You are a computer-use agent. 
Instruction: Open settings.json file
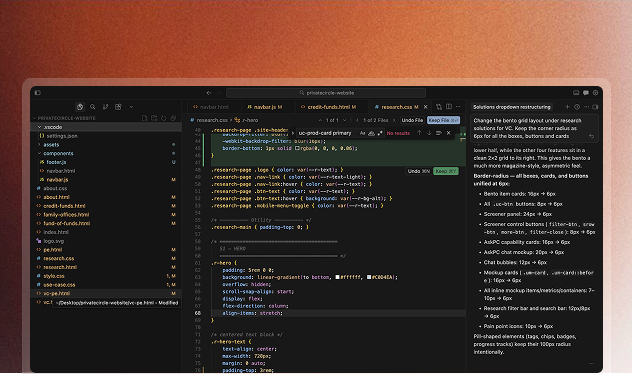(106, 136)
